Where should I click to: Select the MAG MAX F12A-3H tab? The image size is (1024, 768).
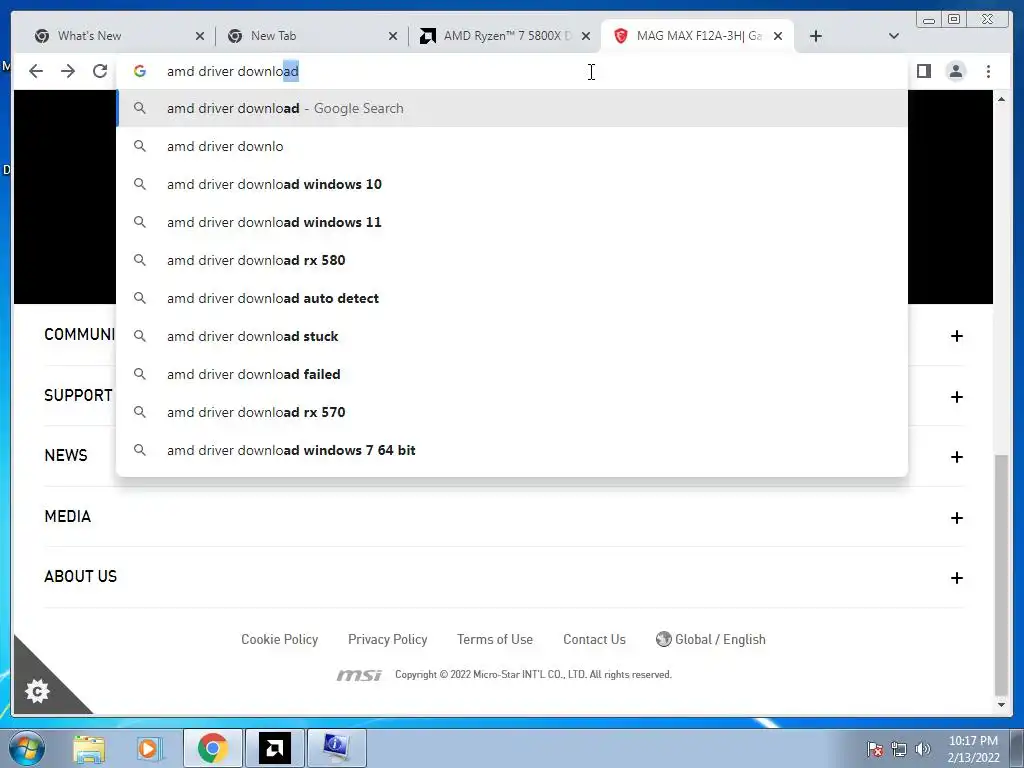pos(696,36)
